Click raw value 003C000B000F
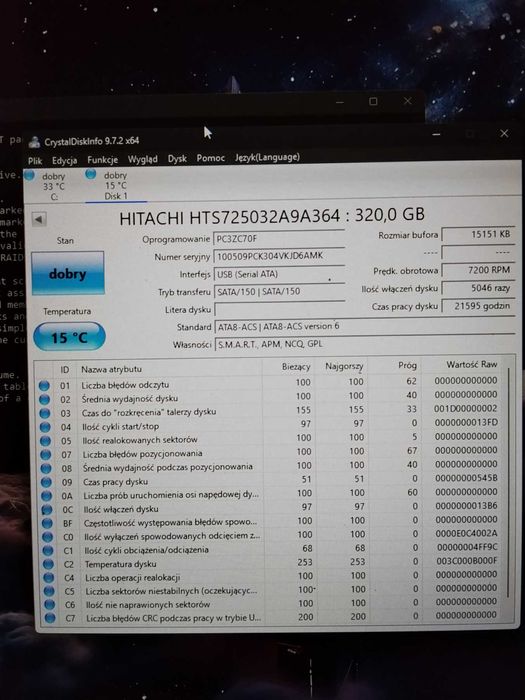This screenshot has width=525, height=700. [467, 561]
